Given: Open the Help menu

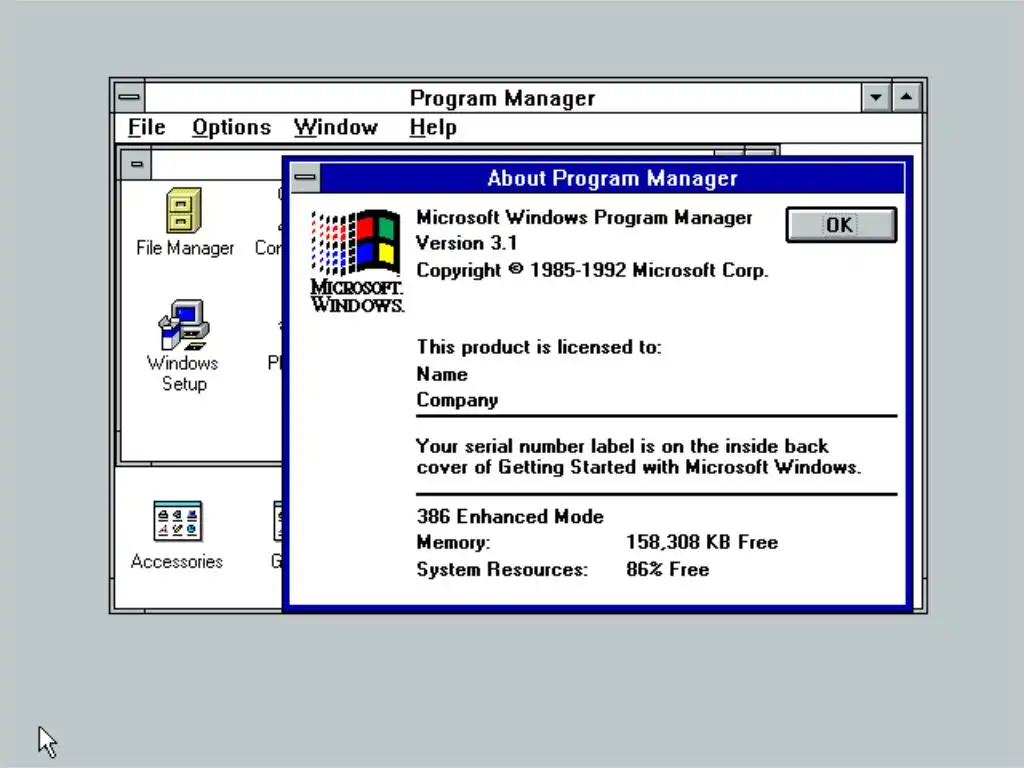Looking at the screenshot, I should click(x=433, y=127).
